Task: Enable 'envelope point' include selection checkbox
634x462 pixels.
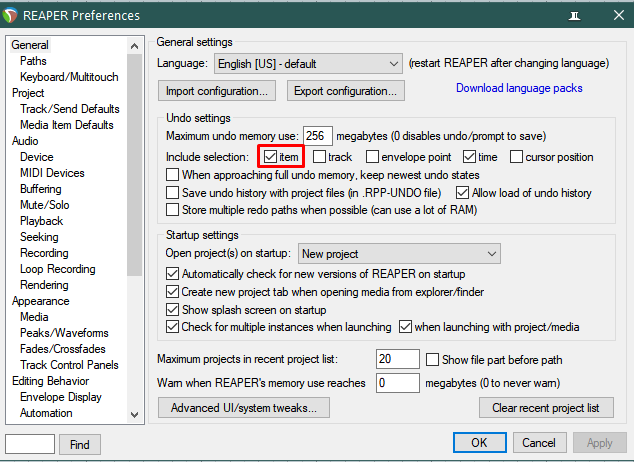Action: point(372,157)
